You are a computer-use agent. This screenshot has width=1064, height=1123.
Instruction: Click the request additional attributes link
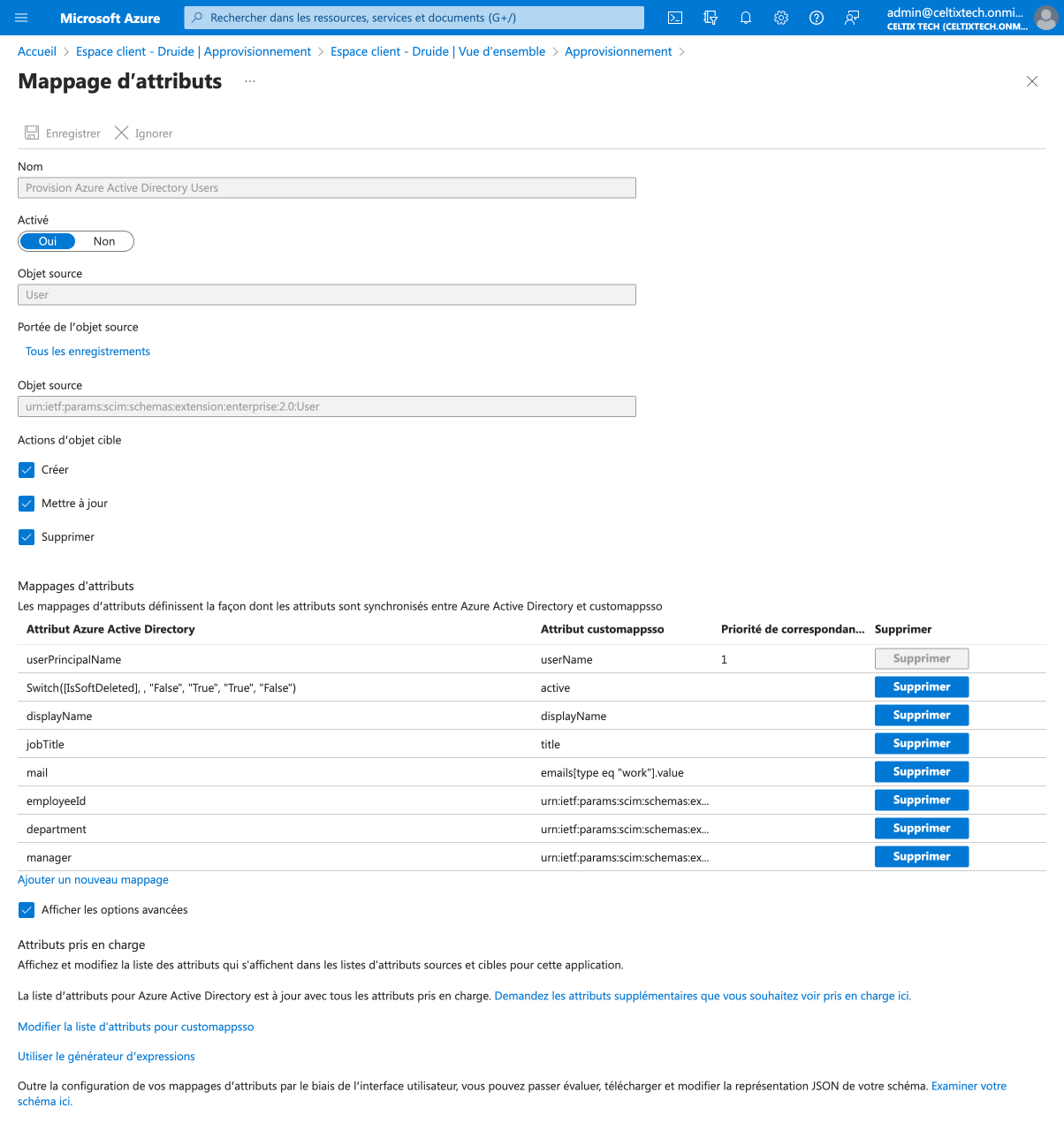703,996
